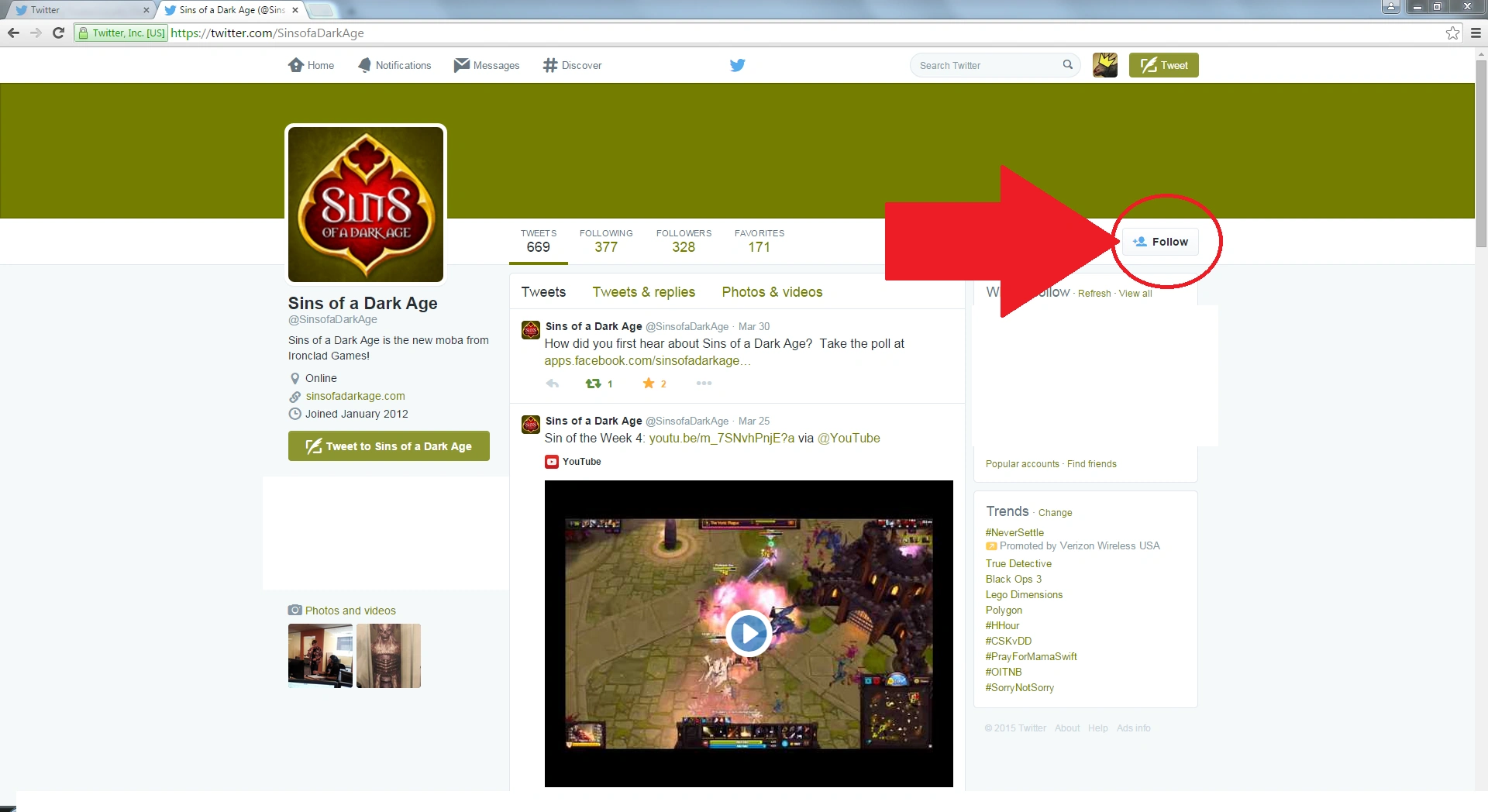Image resolution: width=1488 pixels, height=812 pixels.
Task: Bookmark this page with the star icon
Action: tap(1452, 33)
